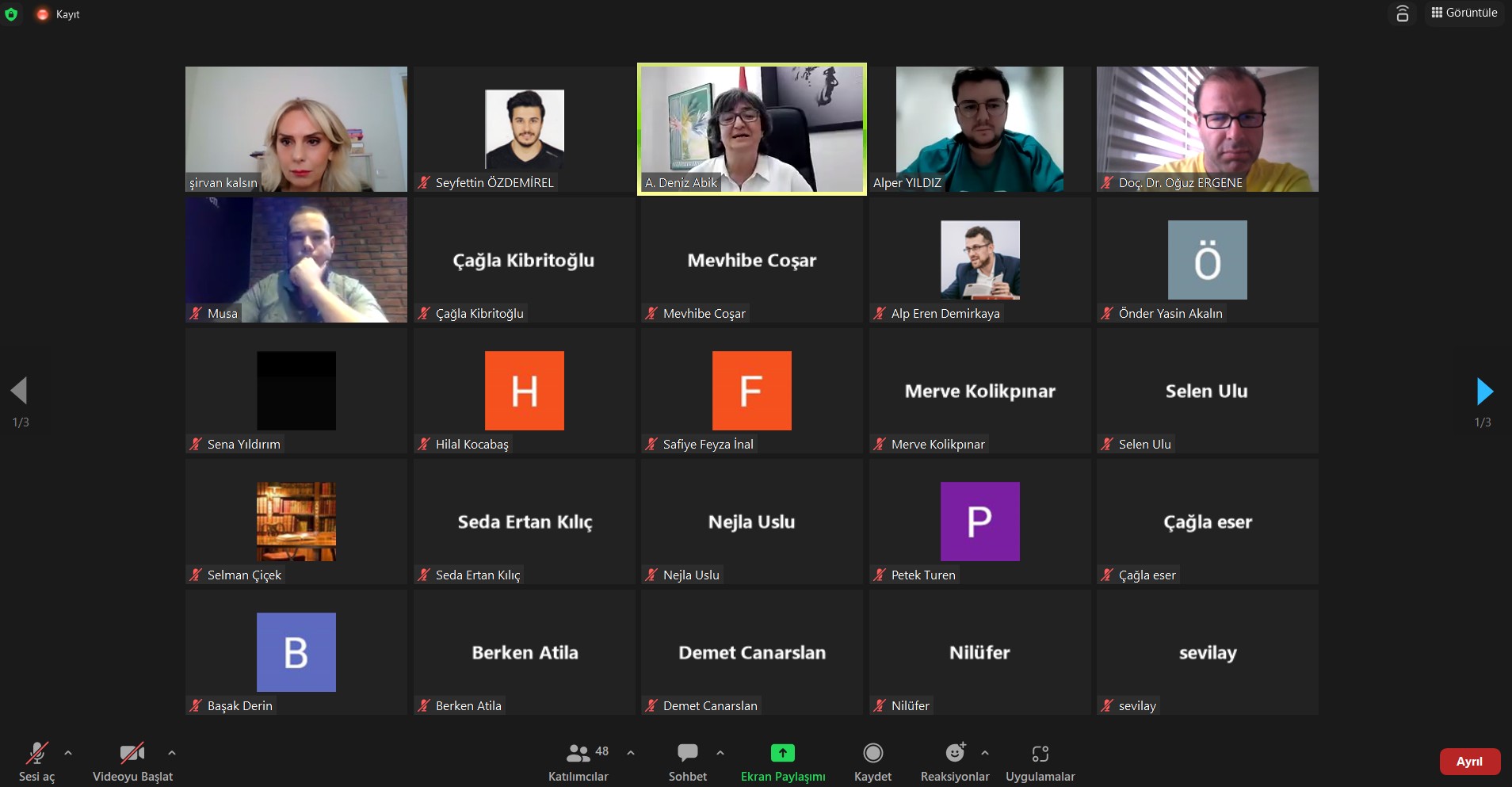The height and width of the screenshot is (787, 1512).
Task: Click the muted mic icon next to Seyfettin ÖZDEMİREL
Action: click(x=424, y=183)
